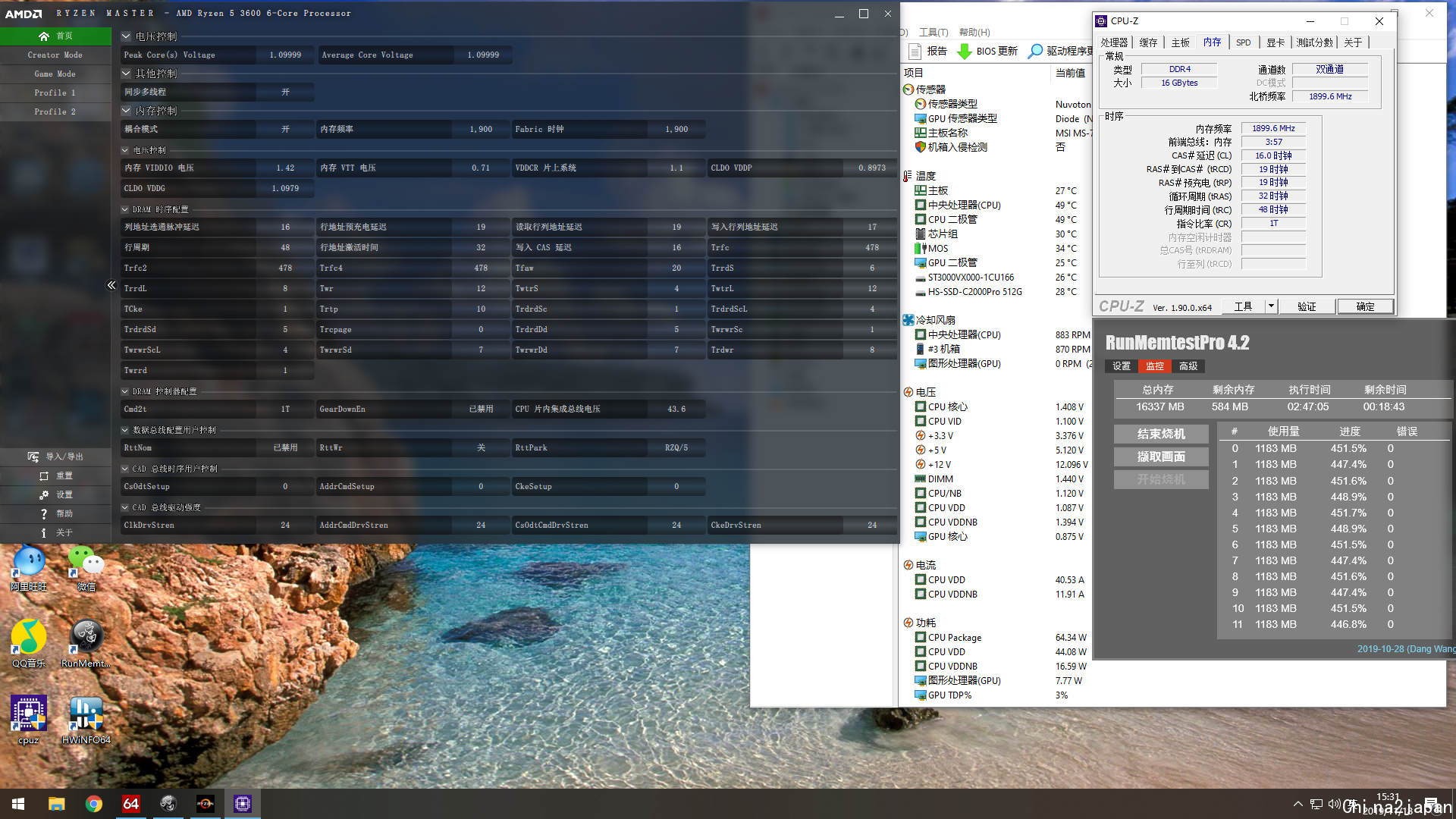Open File Explorer from the taskbar
The height and width of the screenshot is (819, 1456).
pyautogui.click(x=56, y=804)
